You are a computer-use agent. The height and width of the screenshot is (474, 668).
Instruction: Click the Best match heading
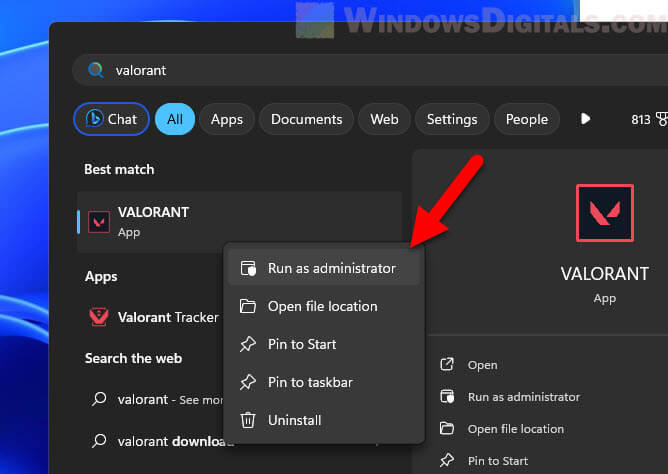[119, 169]
